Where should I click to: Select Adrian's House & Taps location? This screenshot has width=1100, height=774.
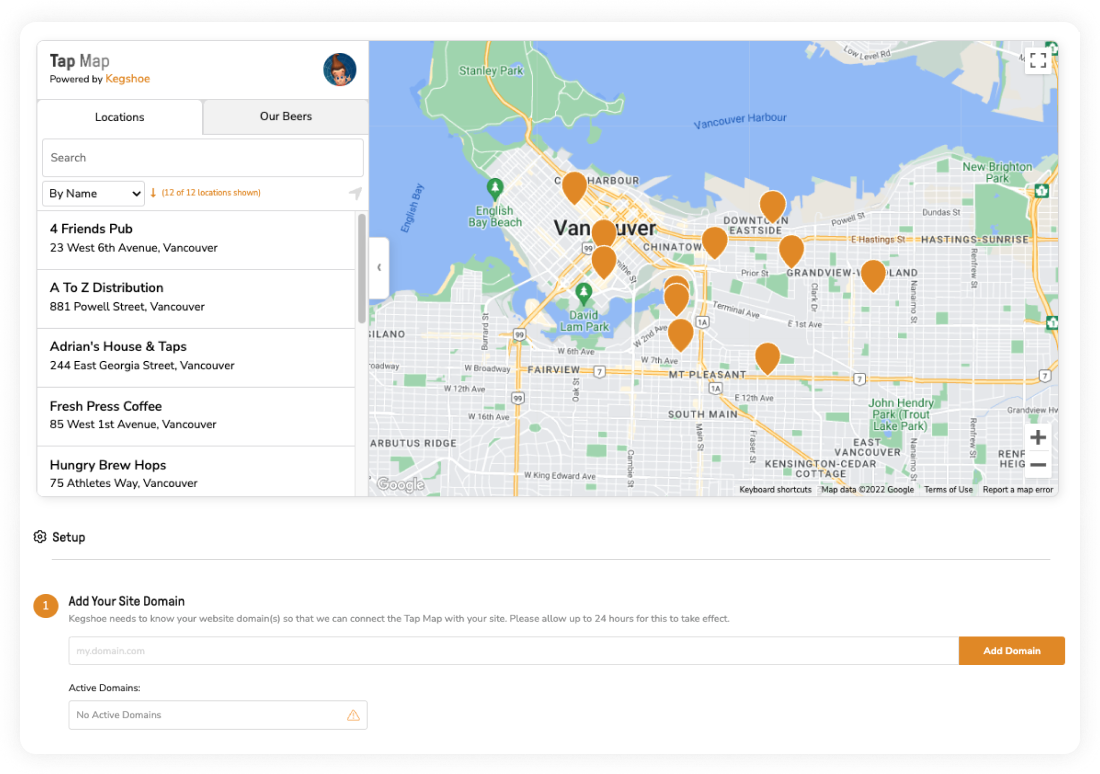click(196, 358)
